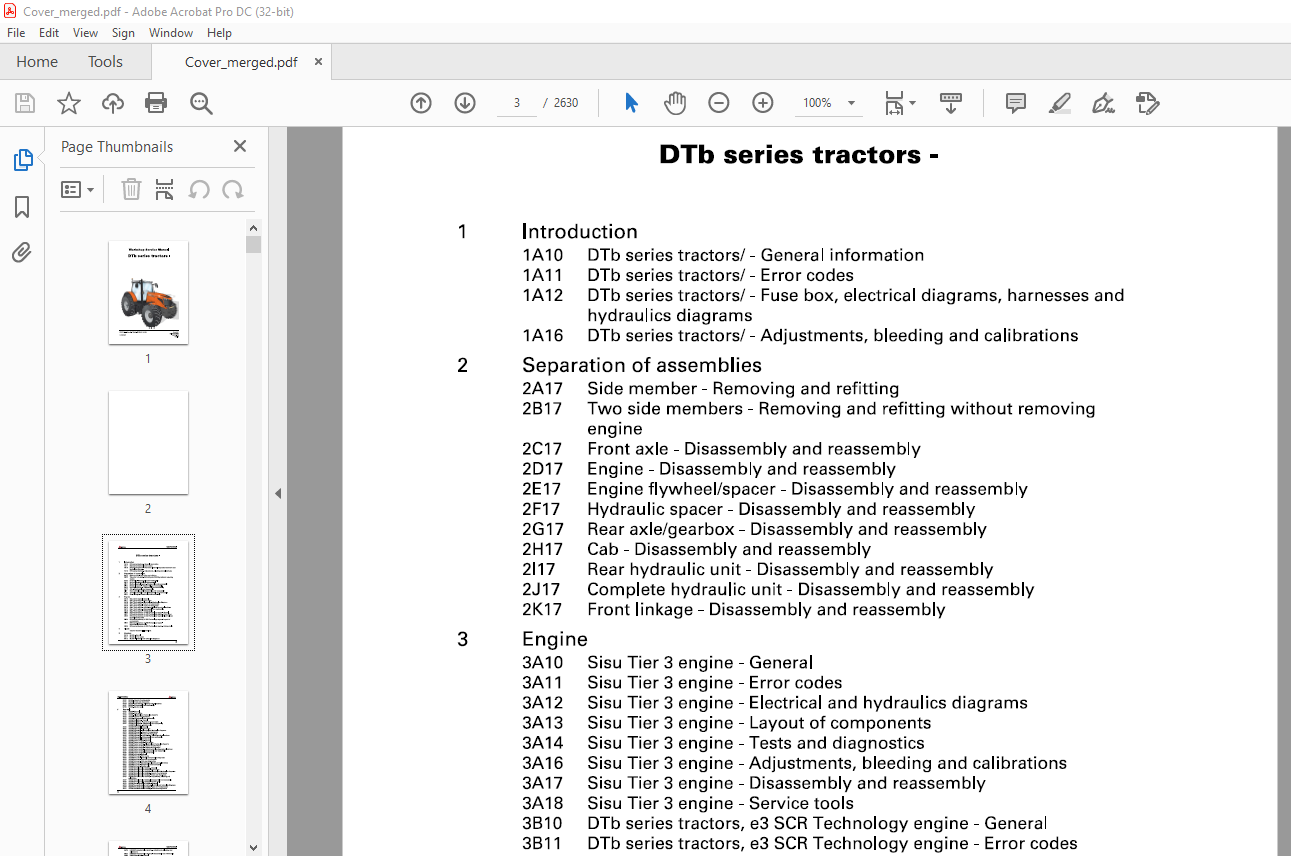The image size is (1291, 856).
Task: Open the View menu
Action: [x=85, y=33]
